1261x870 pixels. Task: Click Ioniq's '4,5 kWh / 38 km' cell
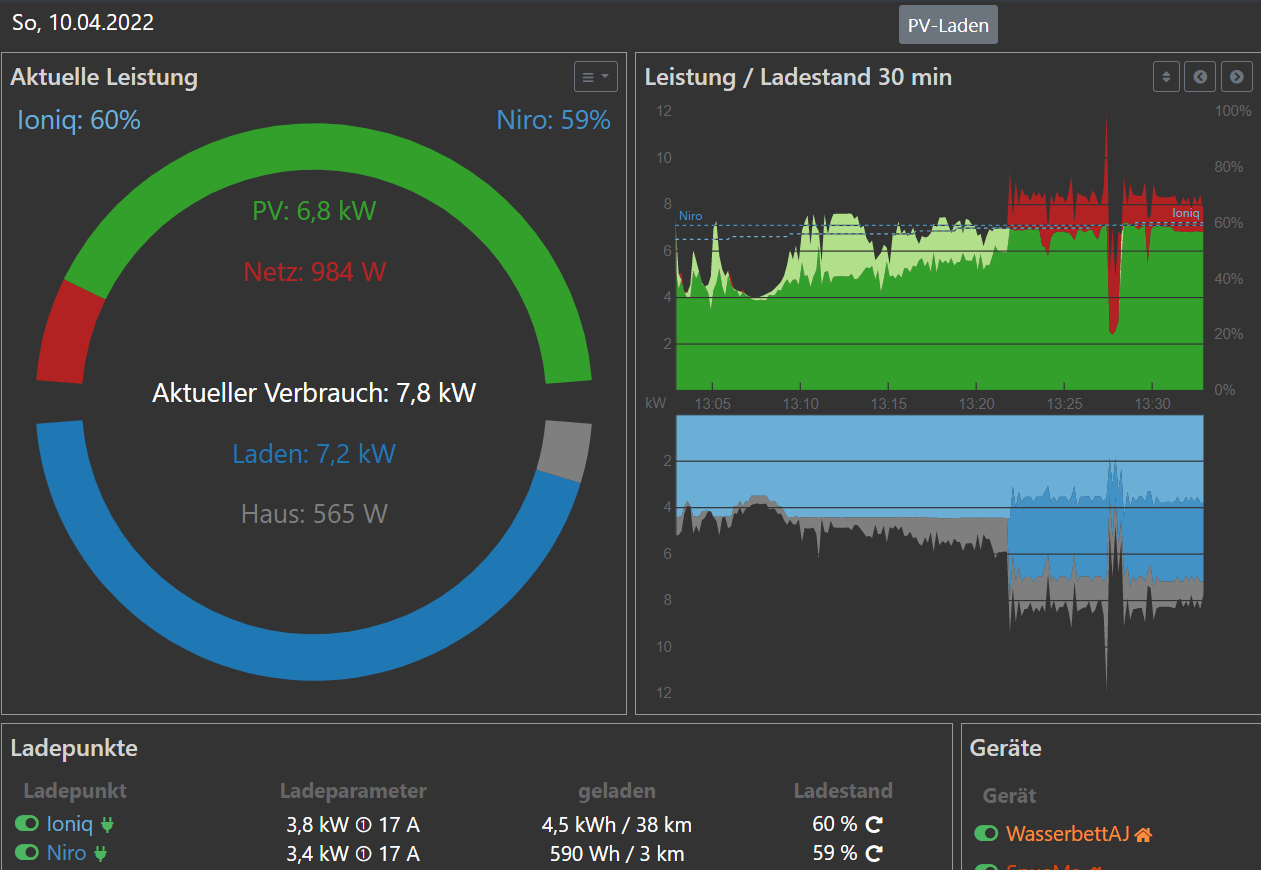pos(617,826)
